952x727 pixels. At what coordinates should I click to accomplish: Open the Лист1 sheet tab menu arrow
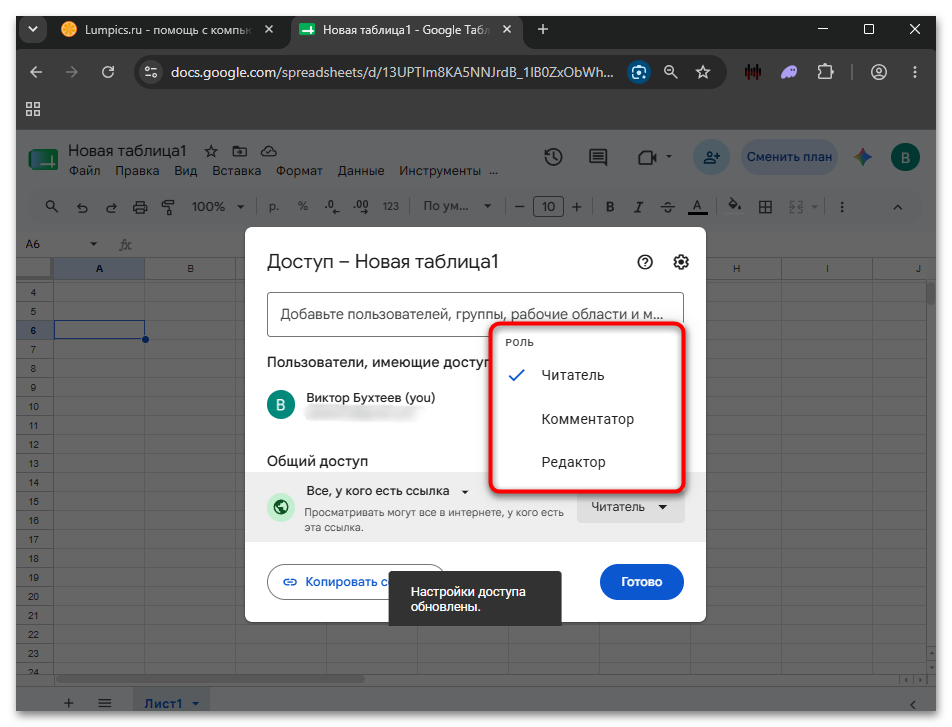point(196,703)
